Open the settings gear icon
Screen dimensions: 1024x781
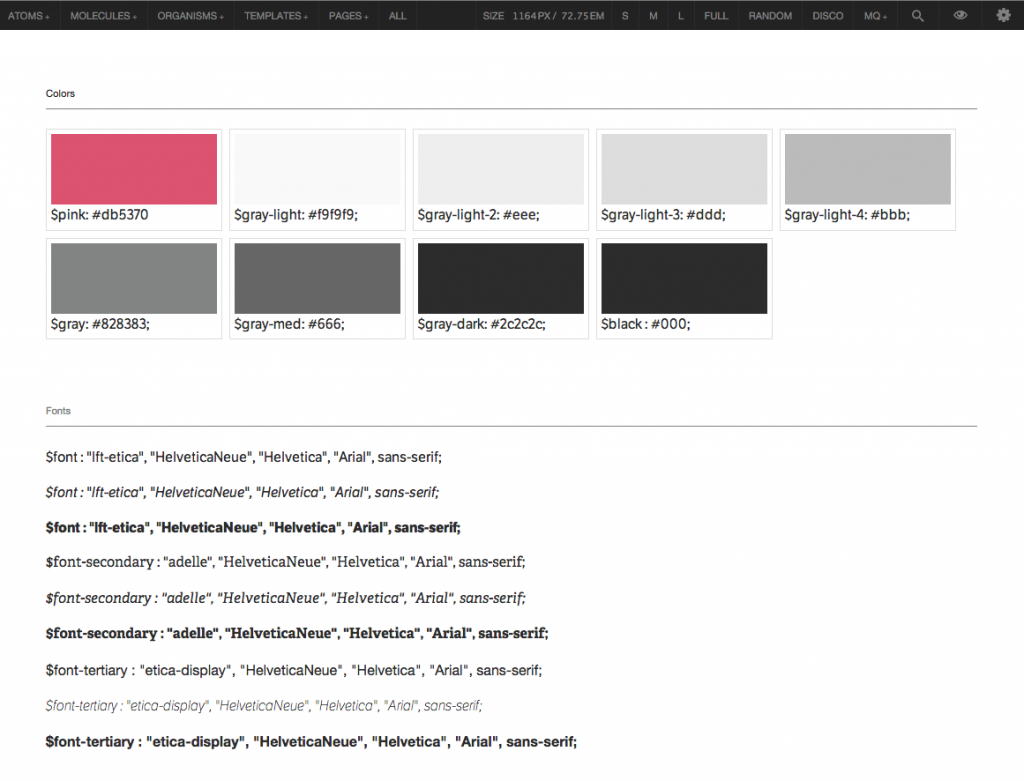coord(1003,16)
